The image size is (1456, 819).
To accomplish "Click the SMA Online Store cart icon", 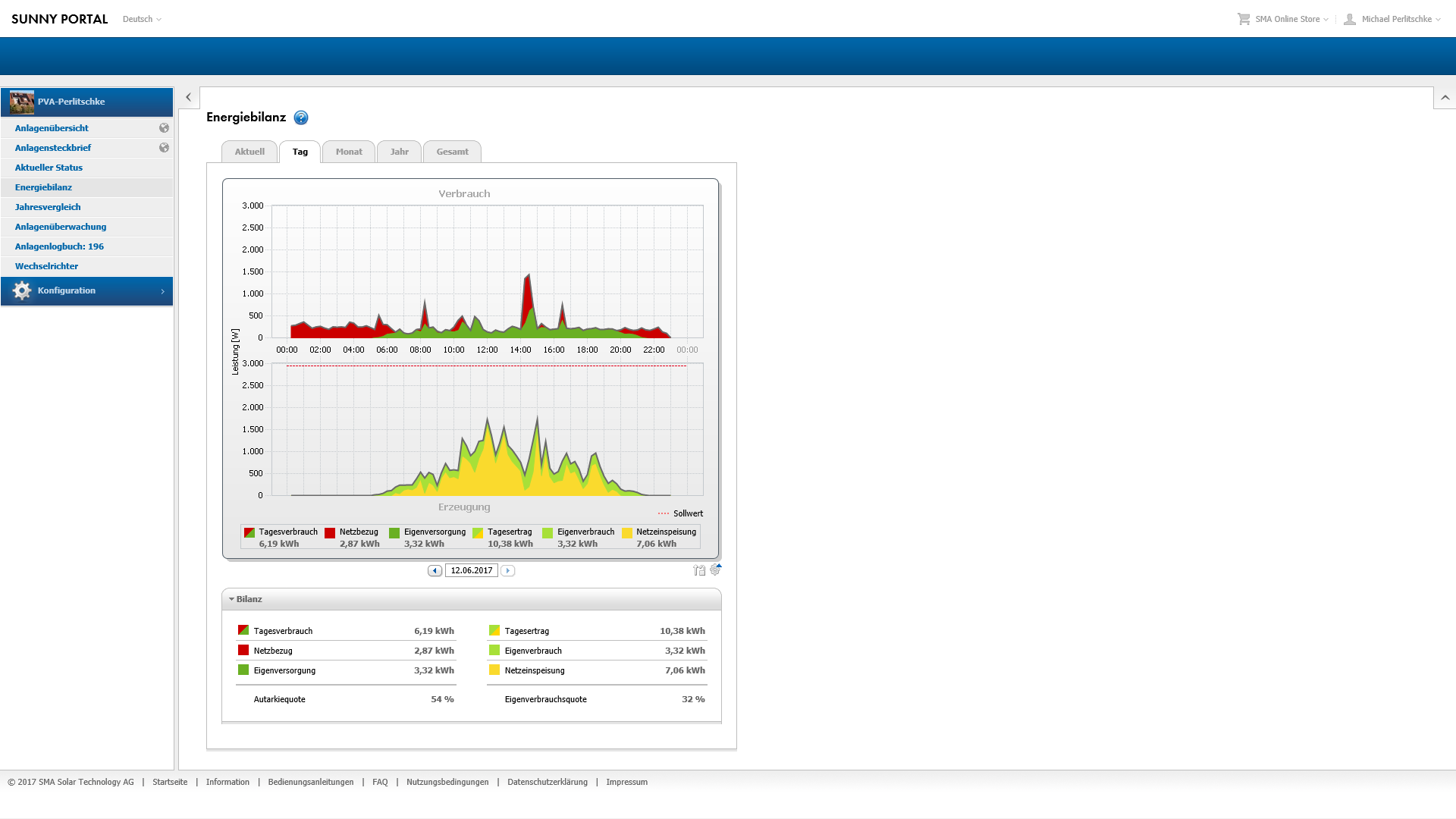I will coord(1244,19).
